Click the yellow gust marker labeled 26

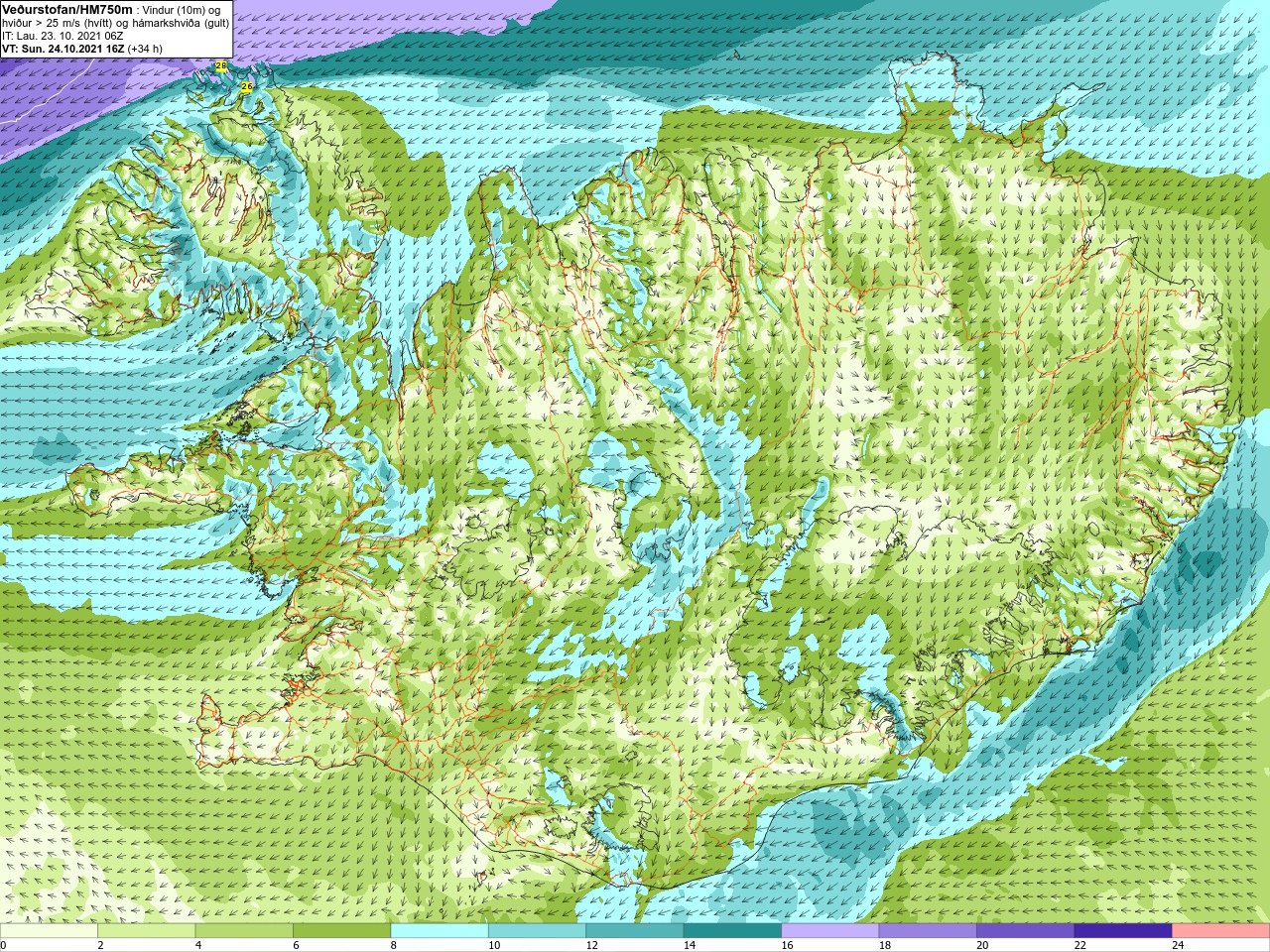tap(246, 87)
